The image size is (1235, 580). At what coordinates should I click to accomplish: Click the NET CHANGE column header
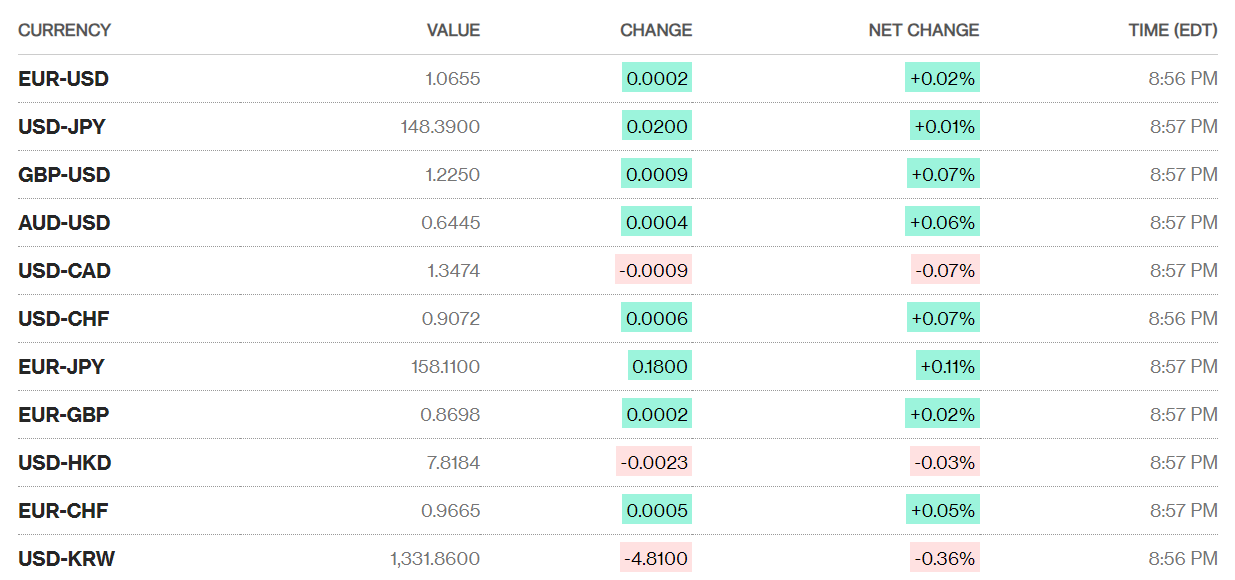[923, 31]
